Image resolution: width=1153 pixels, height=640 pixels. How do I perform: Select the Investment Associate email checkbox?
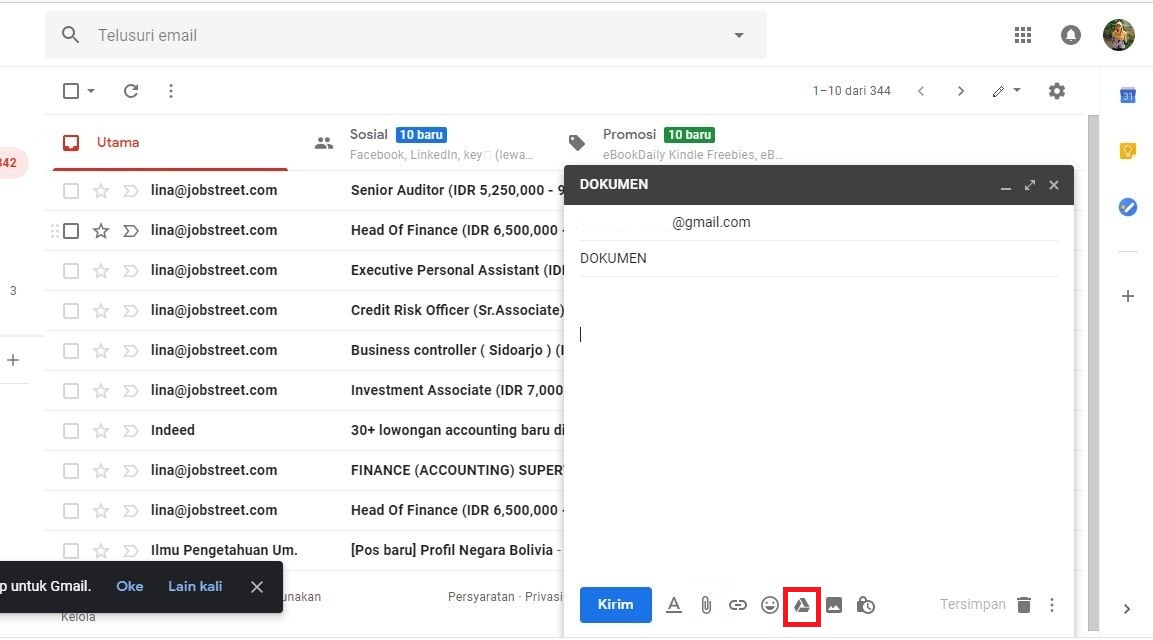(71, 391)
